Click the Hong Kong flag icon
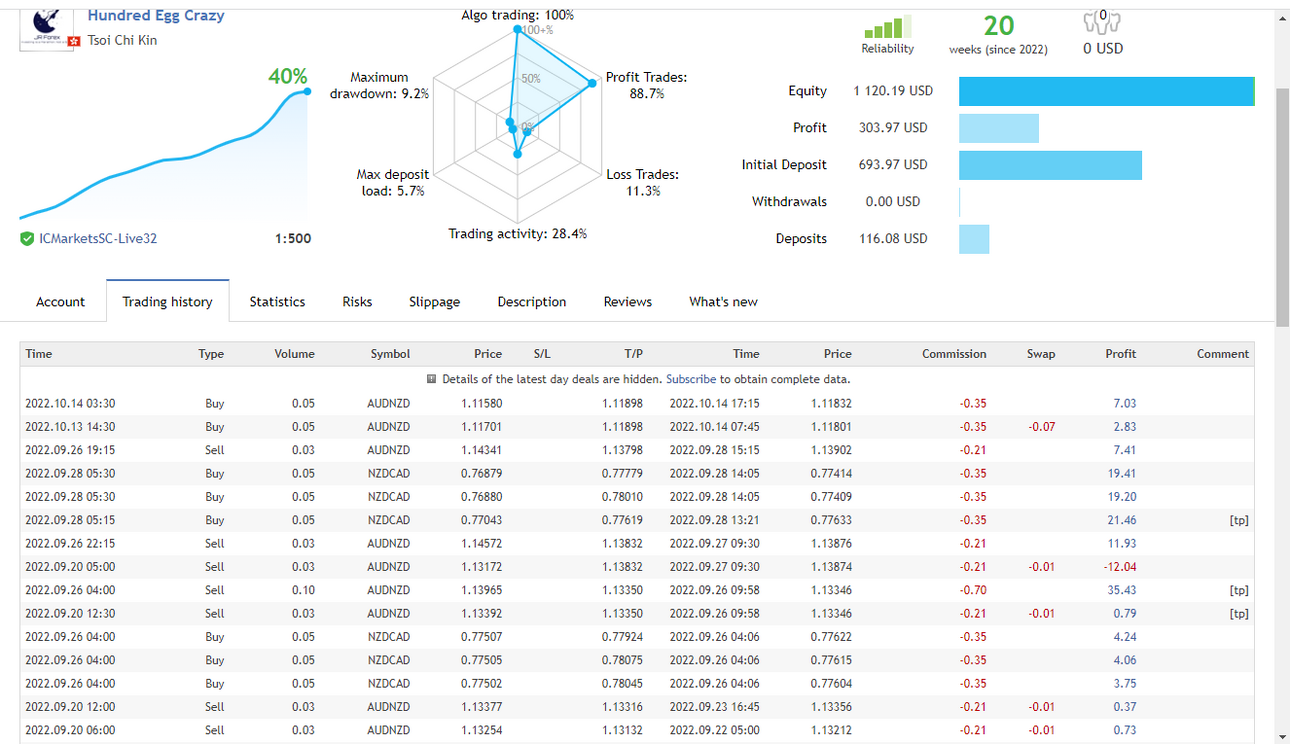This screenshot has width=1290, height=744. click(x=73, y=41)
